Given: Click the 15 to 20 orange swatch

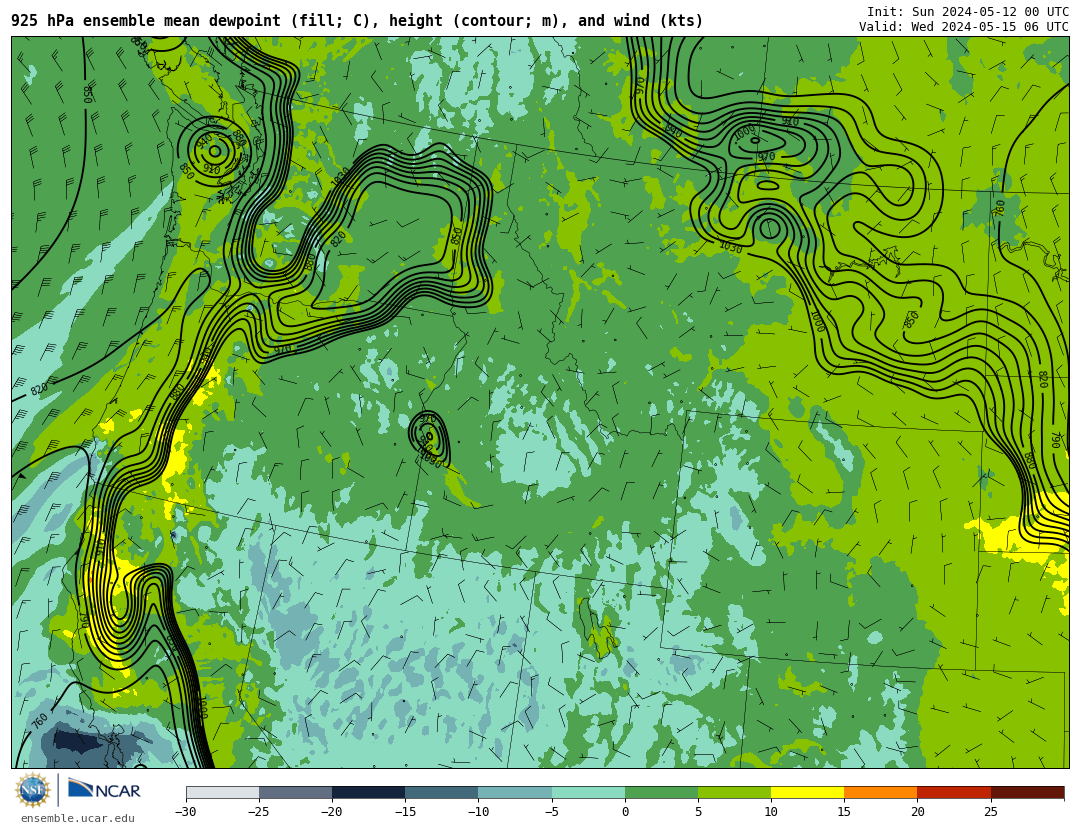Looking at the screenshot, I should click(881, 792).
